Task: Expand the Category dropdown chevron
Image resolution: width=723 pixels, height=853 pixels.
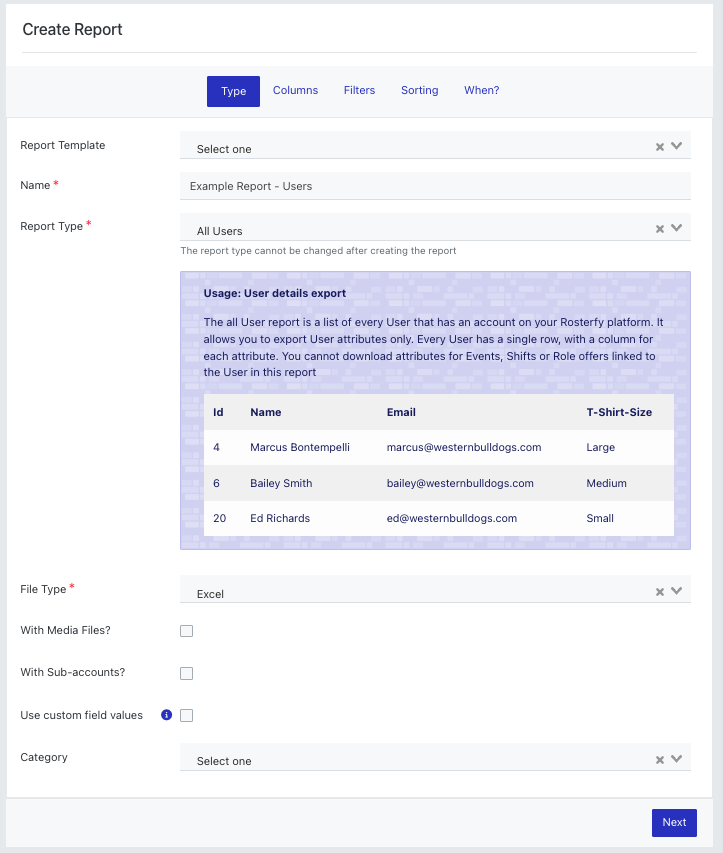Action: (x=676, y=759)
